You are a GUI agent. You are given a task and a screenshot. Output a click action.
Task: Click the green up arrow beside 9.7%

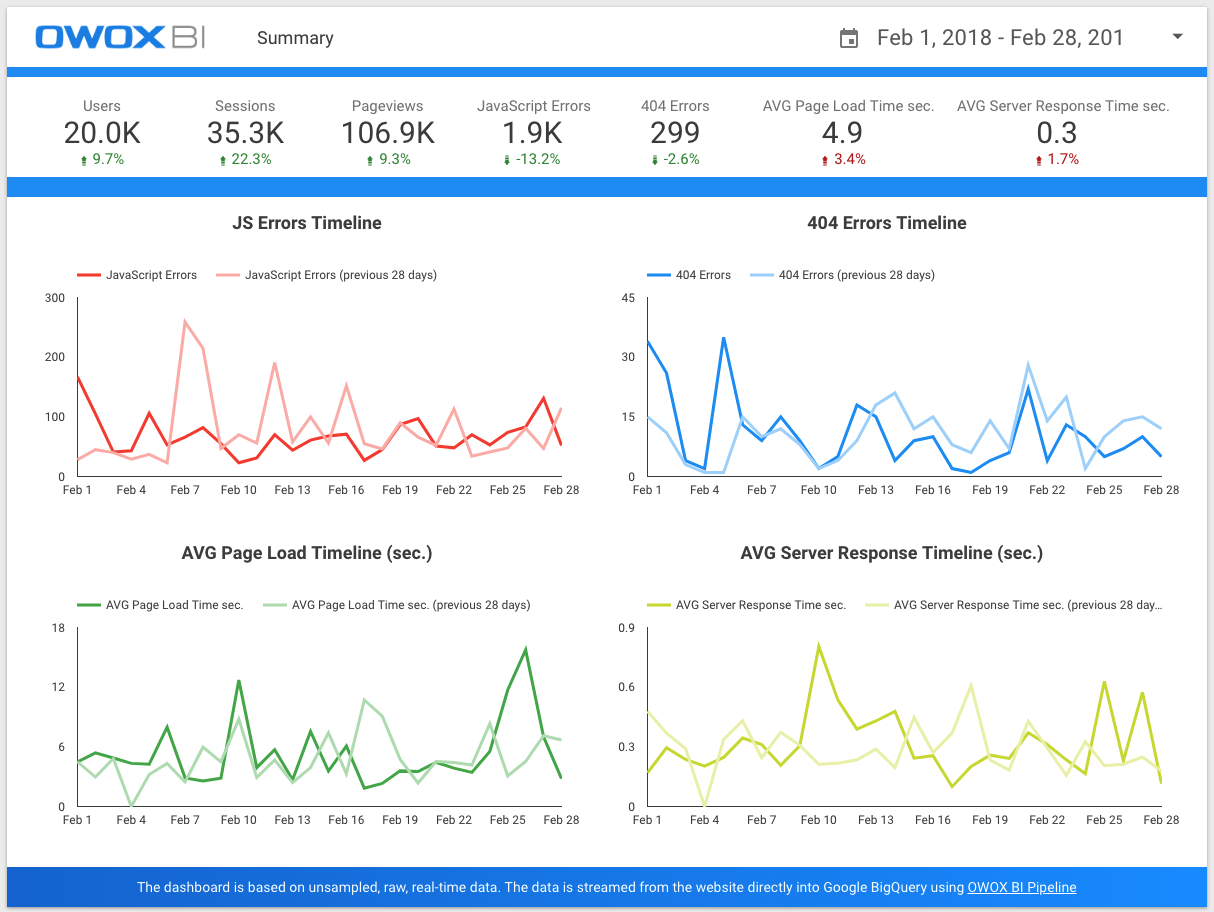(x=82, y=160)
